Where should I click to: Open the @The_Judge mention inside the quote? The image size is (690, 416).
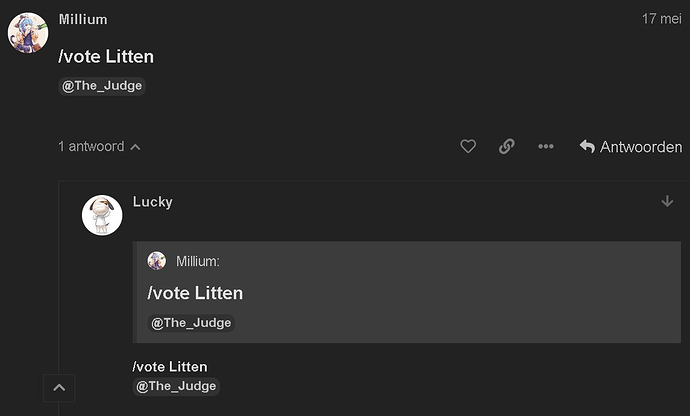click(191, 323)
